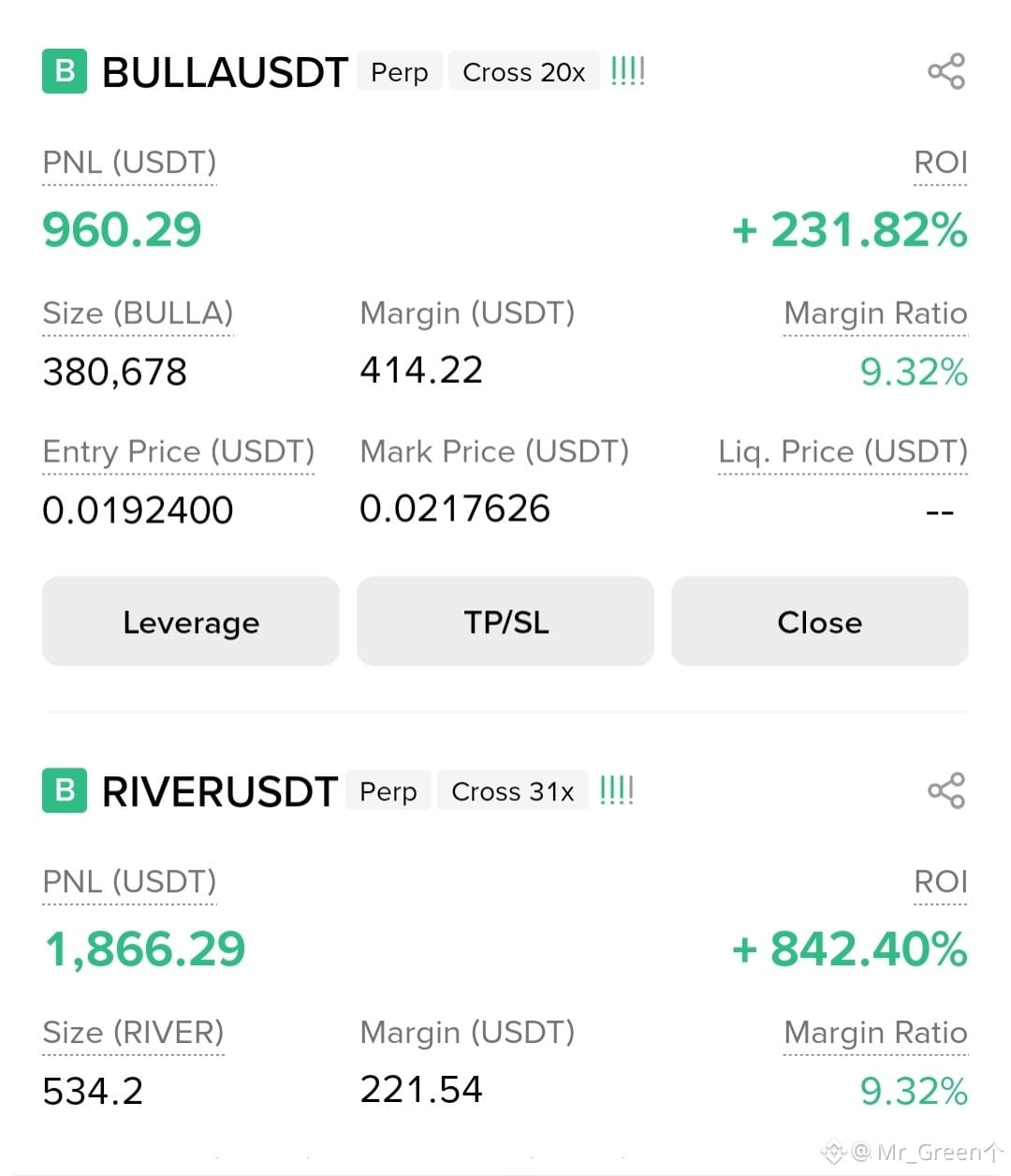Tap the Perp tag beside RIVERUSDT
The width and height of the screenshot is (1011, 1176).
coord(388,791)
